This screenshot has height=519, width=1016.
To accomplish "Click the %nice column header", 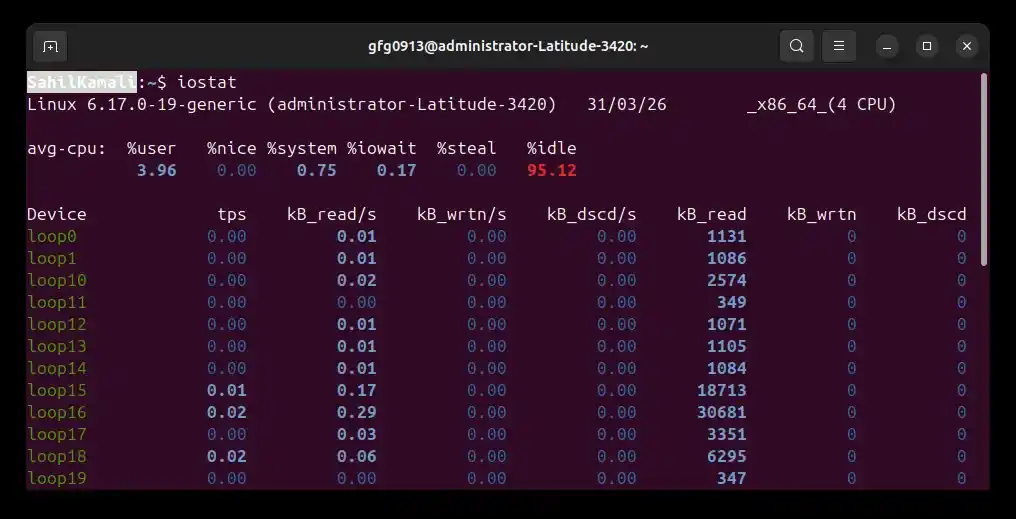I will point(232,148).
